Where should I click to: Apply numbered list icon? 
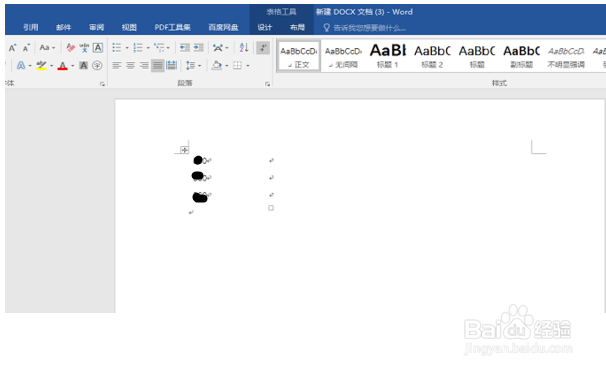point(138,48)
